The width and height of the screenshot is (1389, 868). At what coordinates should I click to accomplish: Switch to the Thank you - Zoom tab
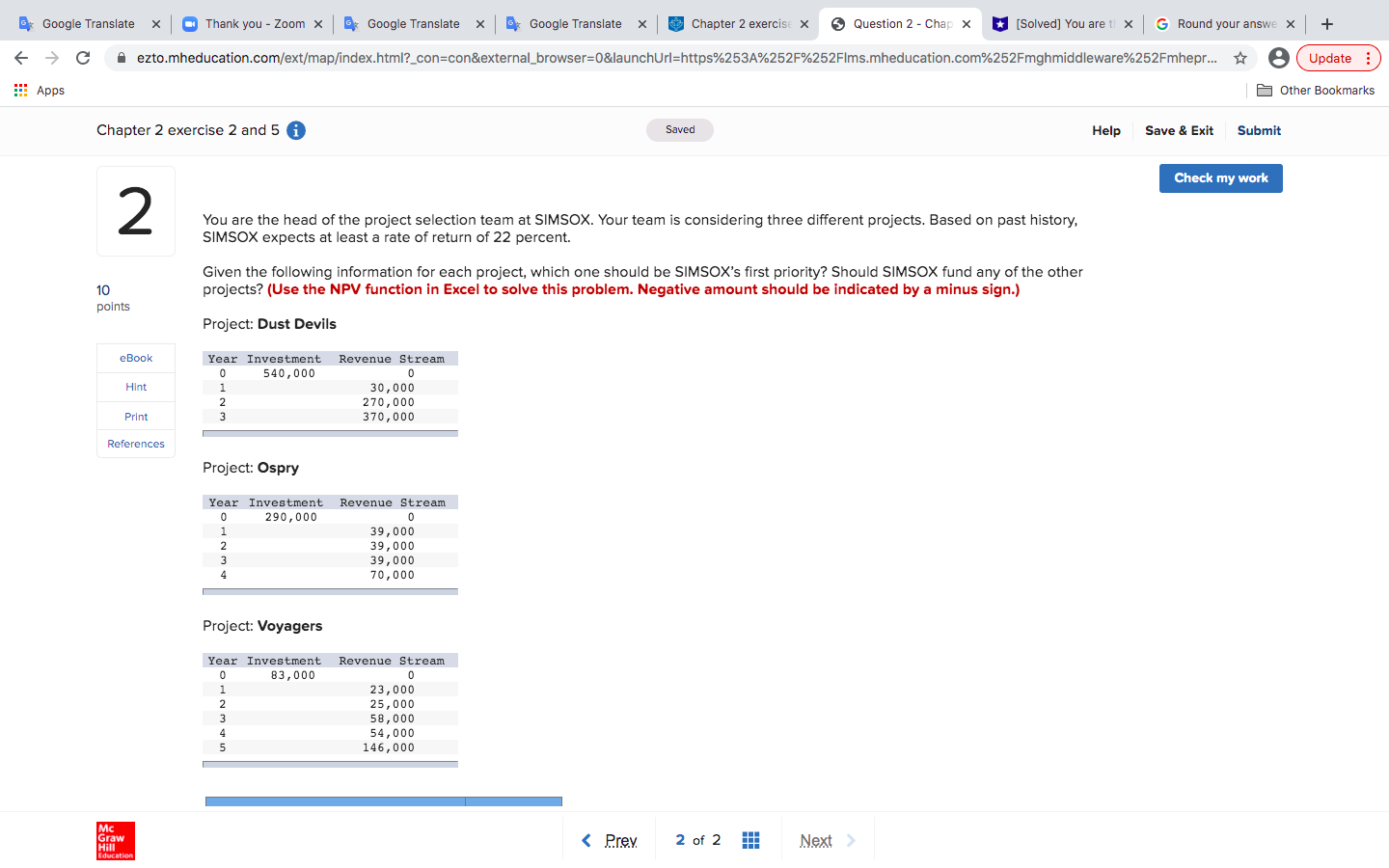(x=255, y=24)
